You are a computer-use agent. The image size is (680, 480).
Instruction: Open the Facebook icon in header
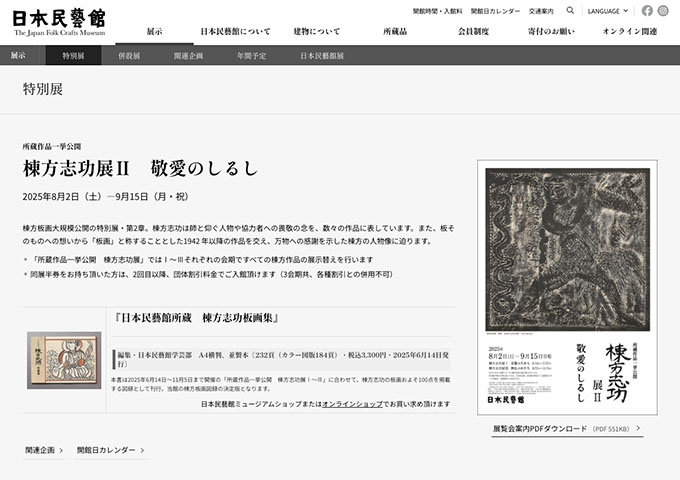647,11
